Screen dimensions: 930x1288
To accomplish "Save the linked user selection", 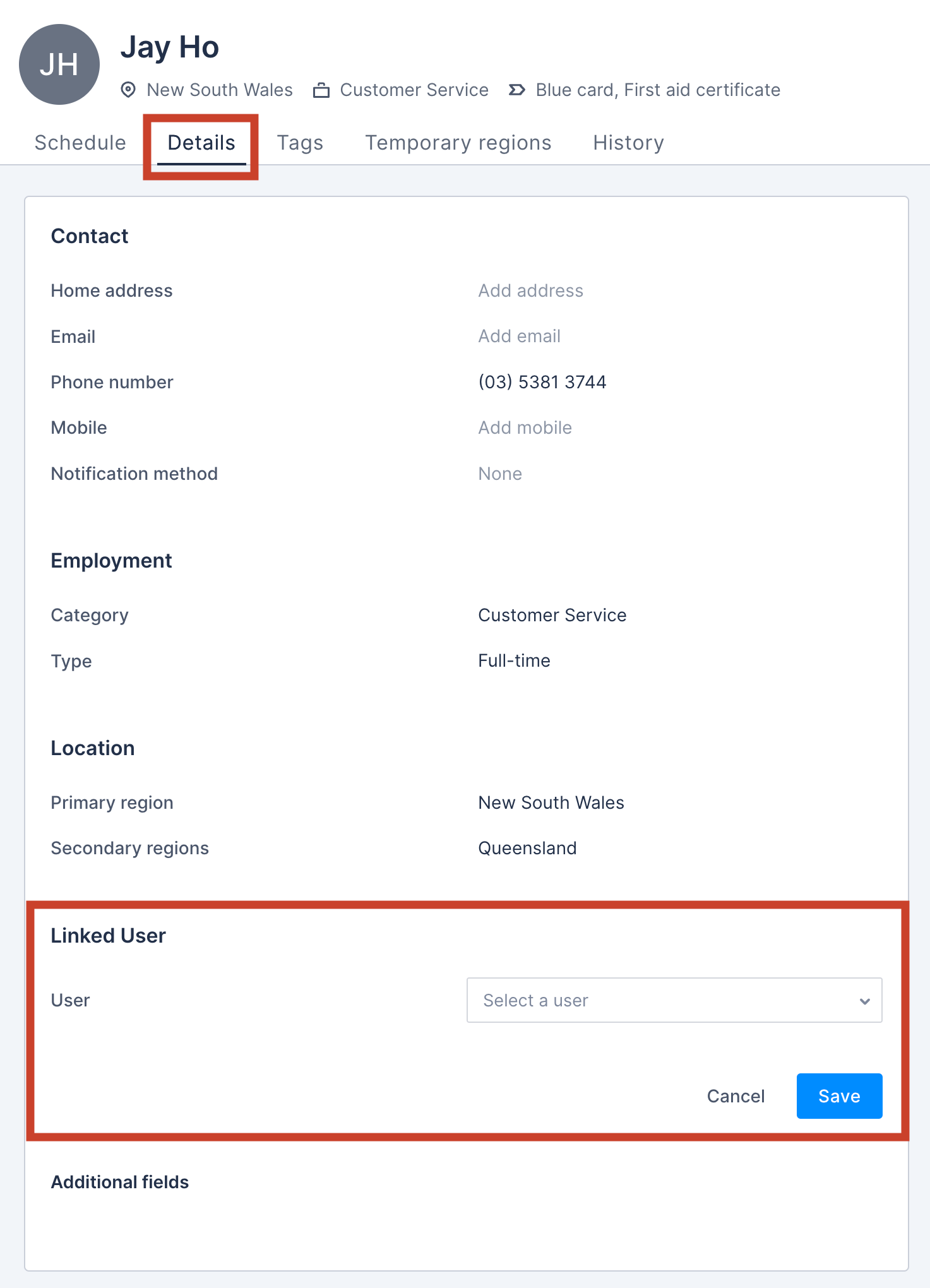I will (839, 1096).
